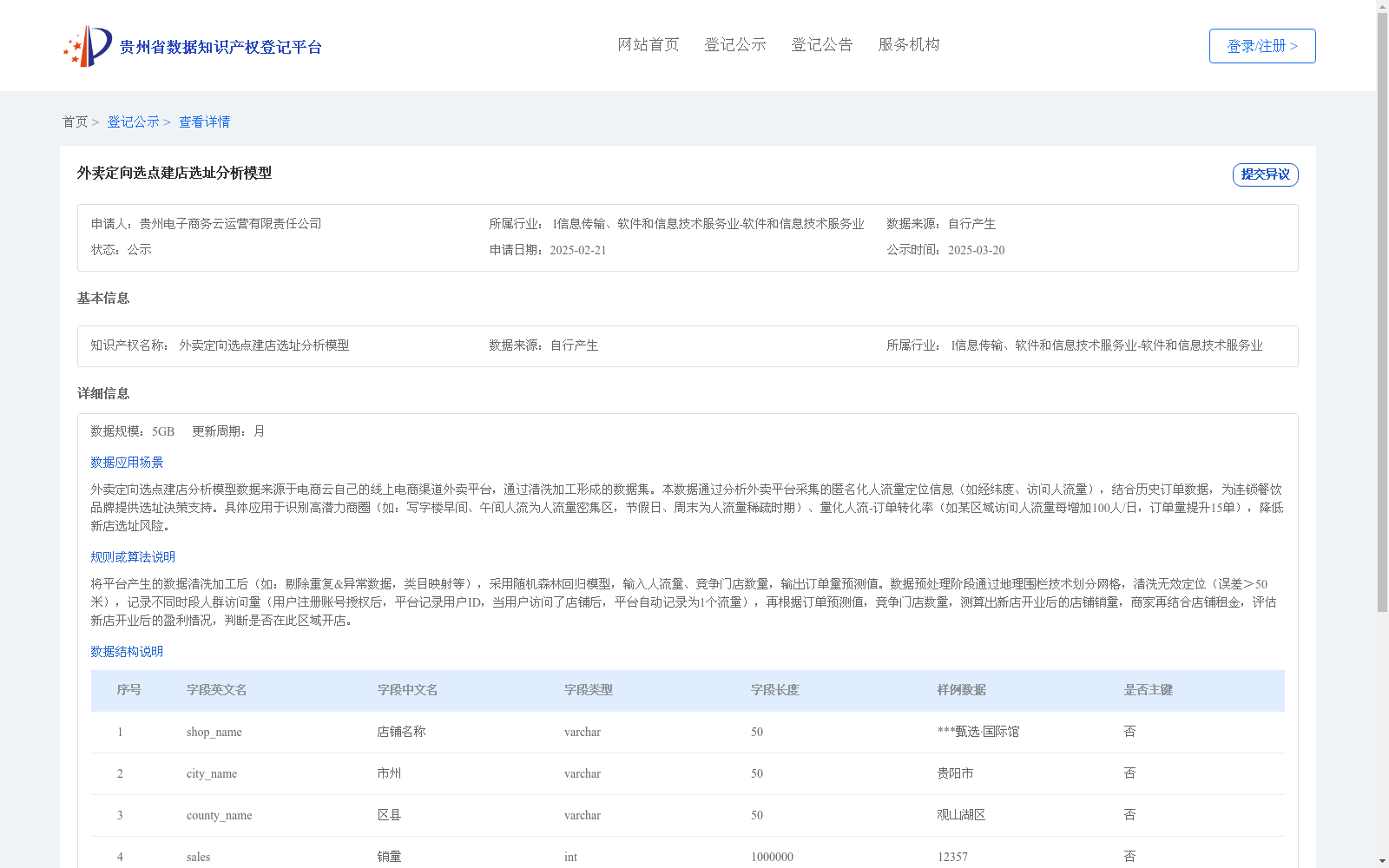Click the 是否主键 column header
This screenshot has height=868, width=1389.
(x=1149, y=690)
